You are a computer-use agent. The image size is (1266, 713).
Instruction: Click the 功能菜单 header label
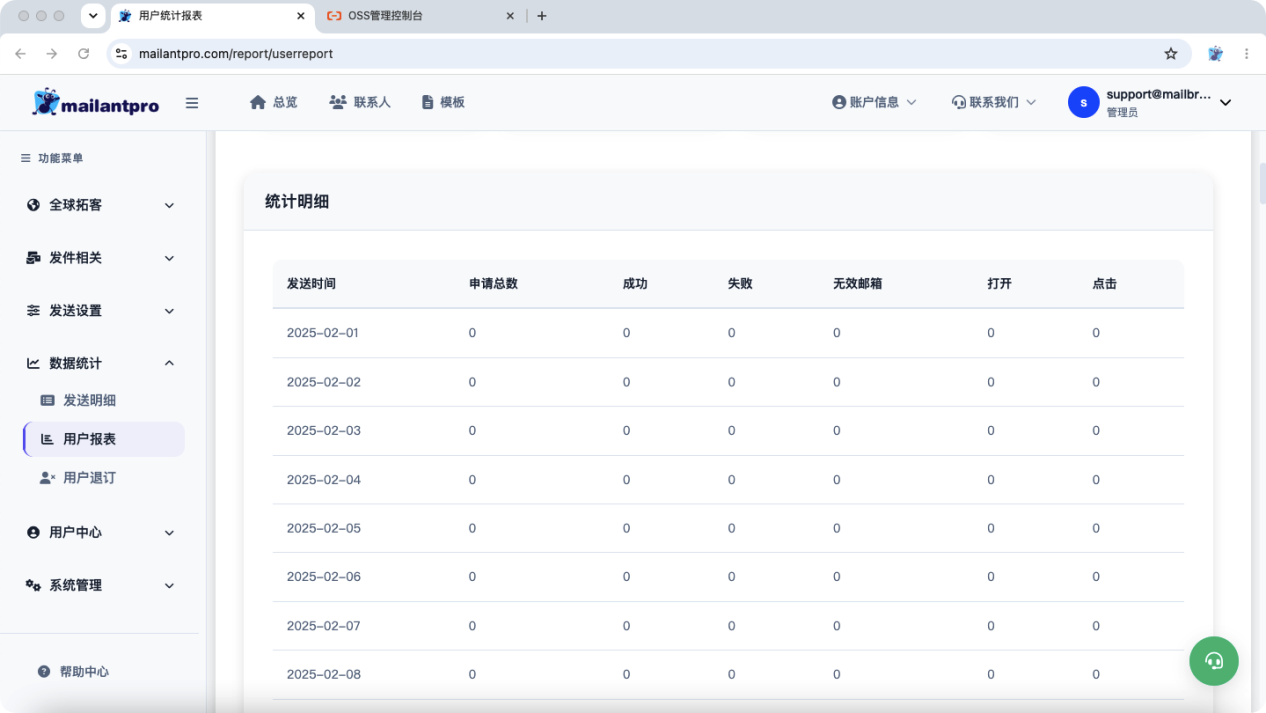tap(61, 158)
